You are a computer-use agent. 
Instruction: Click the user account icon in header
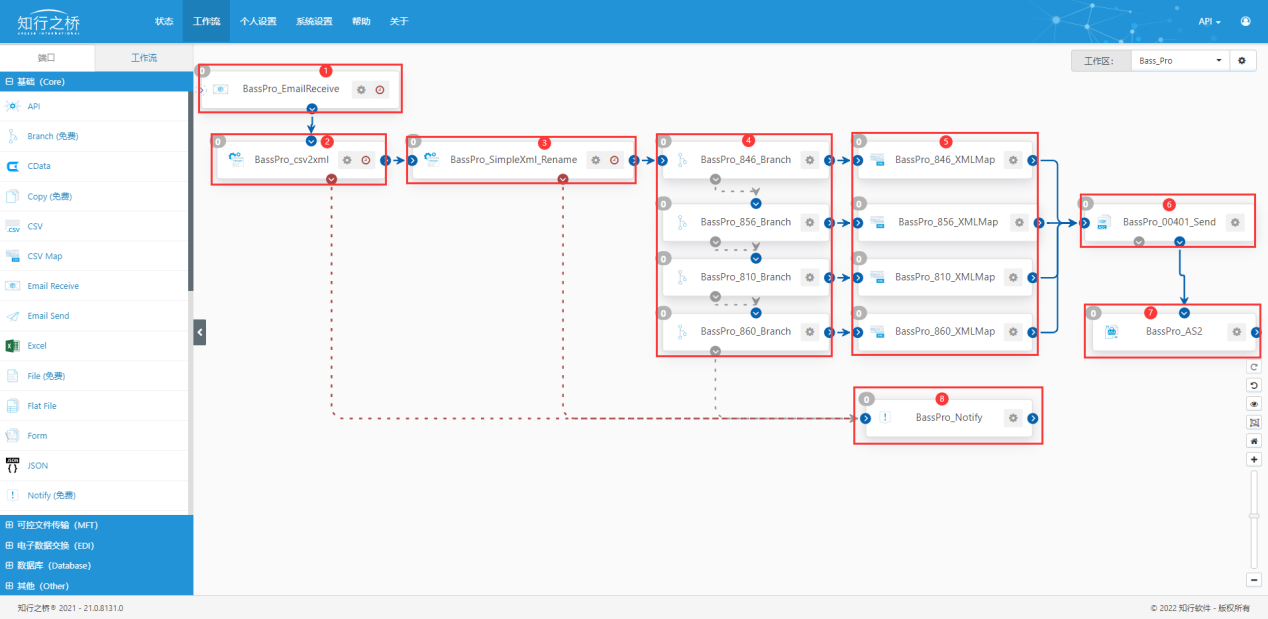tap(1245, 21)
